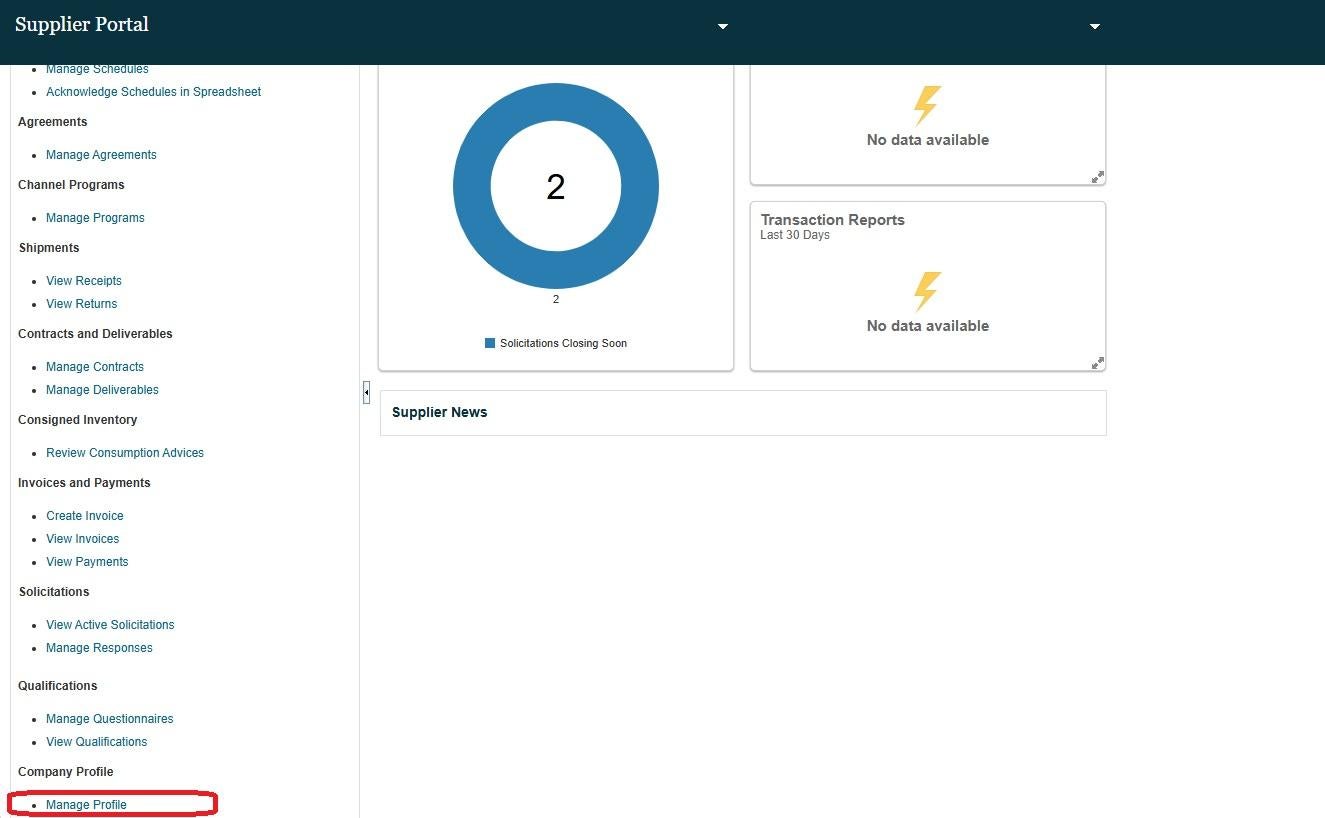The height and width of the screenshot is (818, 1325).
Task: Open Manage Programs under Channel Programs
Action: [x=95, y=218]
